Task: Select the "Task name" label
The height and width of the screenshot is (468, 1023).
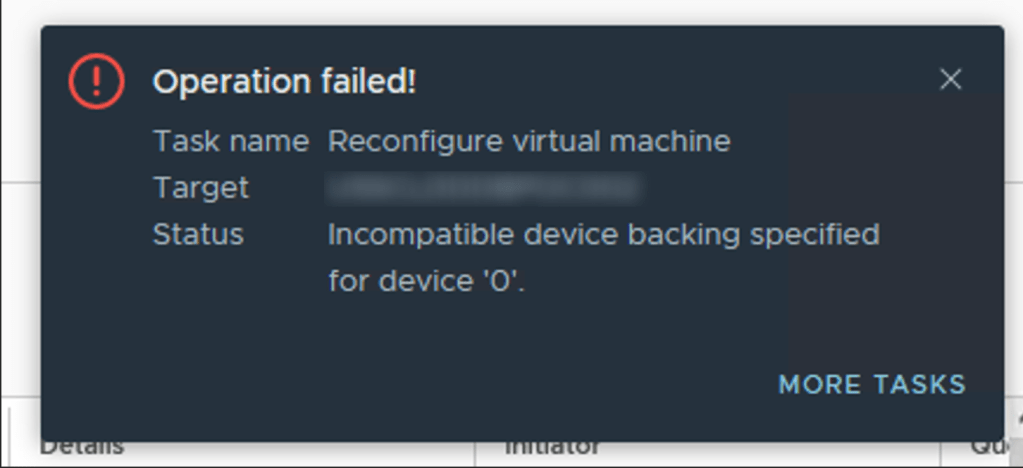Action: [x=230, y=142]
